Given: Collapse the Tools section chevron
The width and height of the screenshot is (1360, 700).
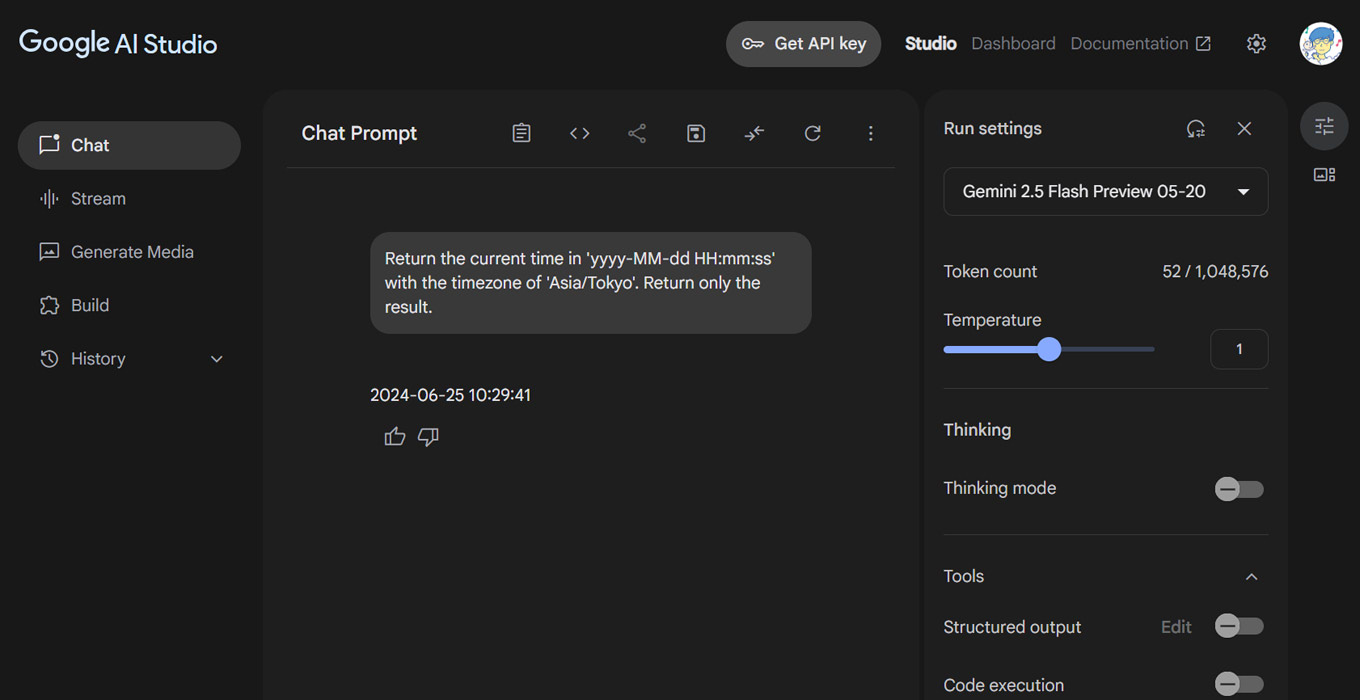Looking at the screenshot, I should click(1251, 577).
